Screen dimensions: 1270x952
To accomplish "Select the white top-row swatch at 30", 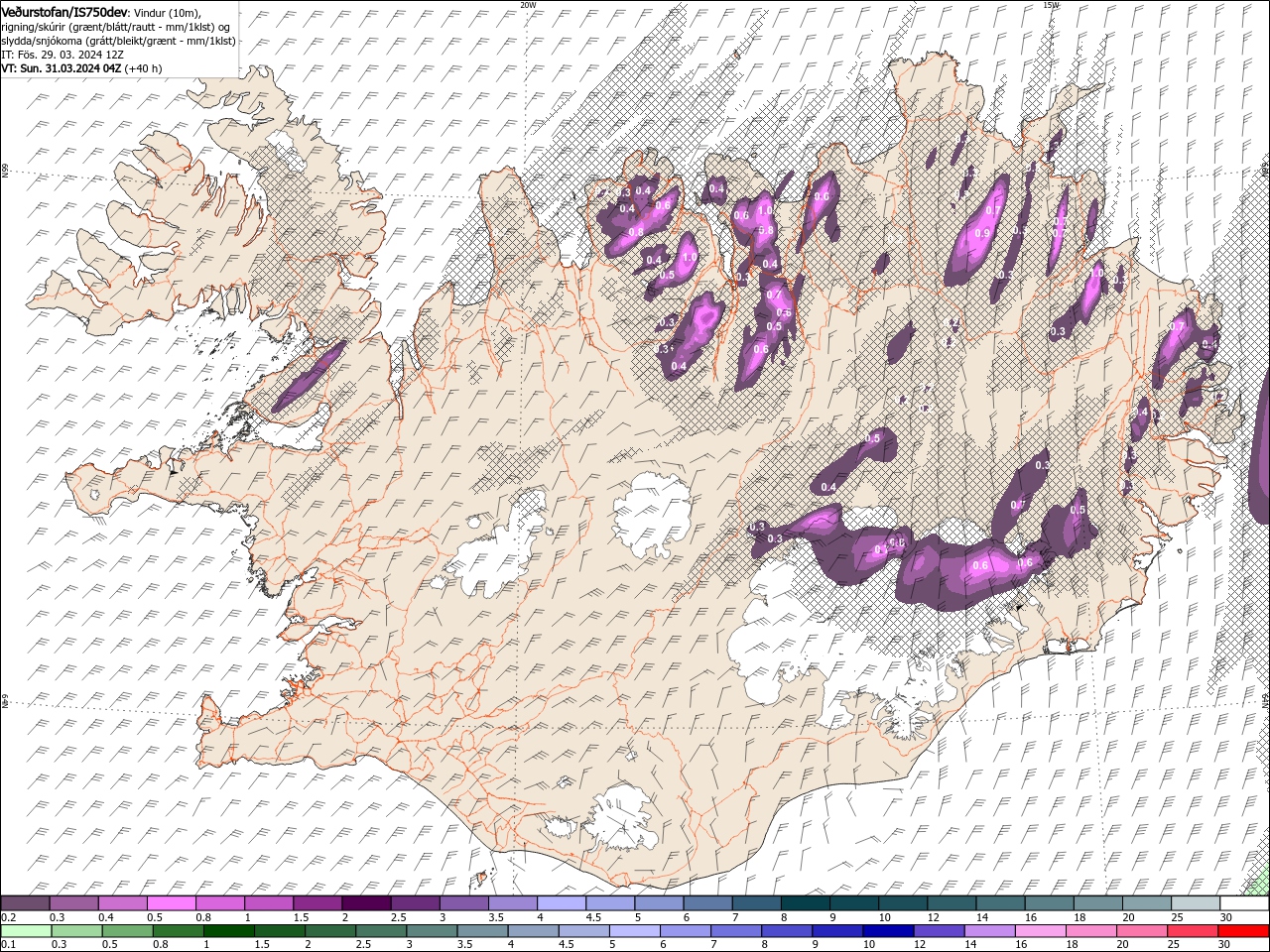I will [1244, 903].
